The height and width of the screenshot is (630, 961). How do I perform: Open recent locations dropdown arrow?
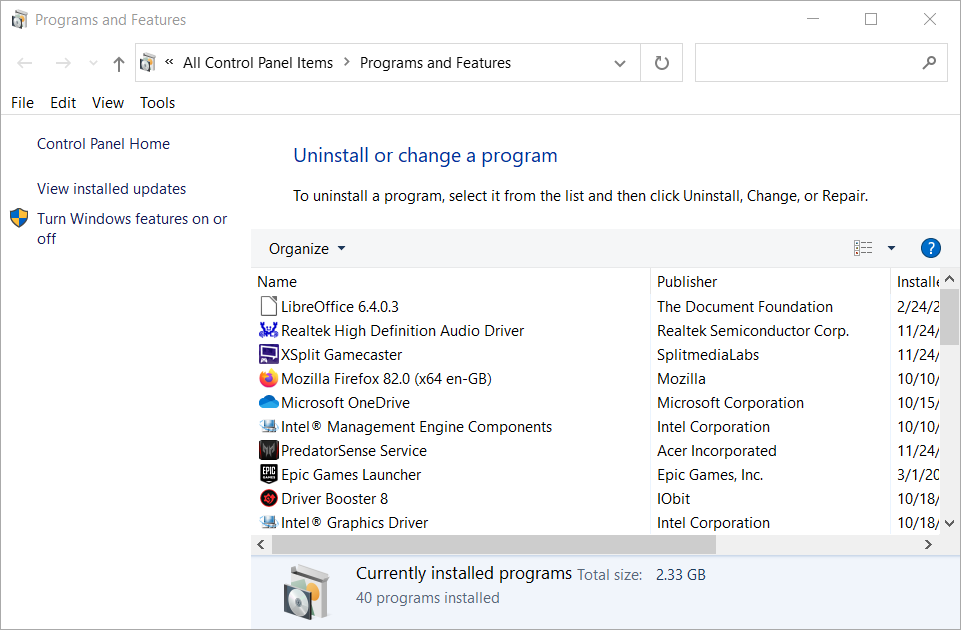93,63
